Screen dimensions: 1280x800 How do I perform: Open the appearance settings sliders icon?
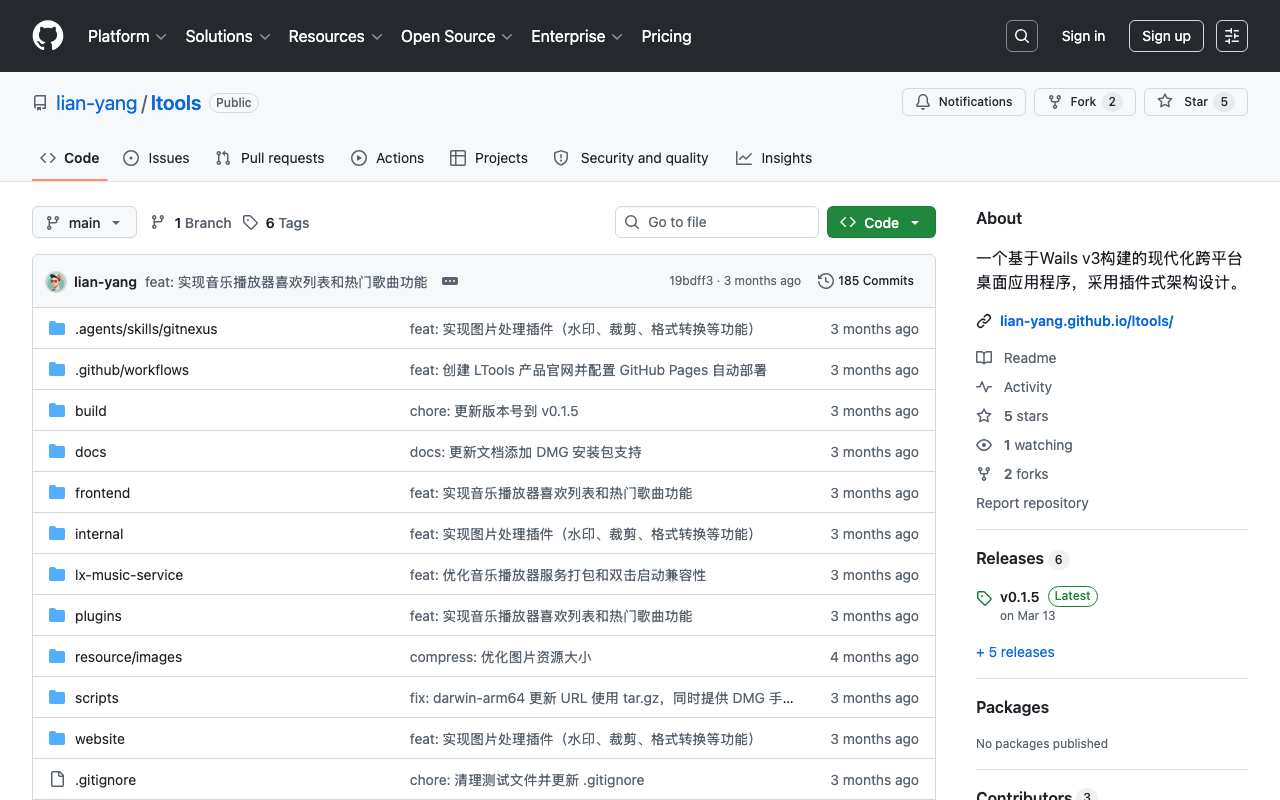click(x=1232, y=36)
